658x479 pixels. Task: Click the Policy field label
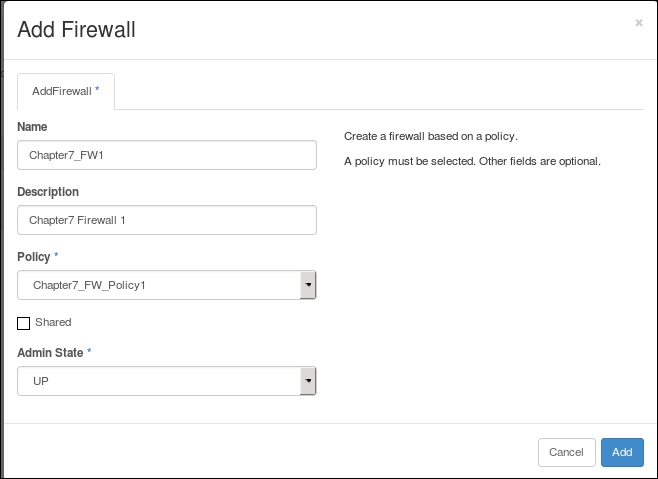click(34, 257)
